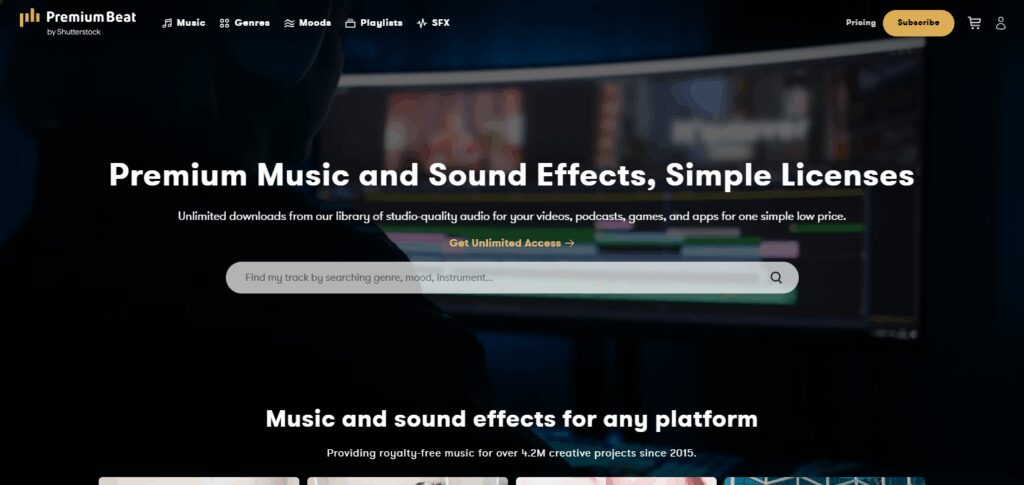Click the waveform icon beside SFX
The height and width of the screenshot is (485, 1024).
pyautogui.click(x=422, y=23)
